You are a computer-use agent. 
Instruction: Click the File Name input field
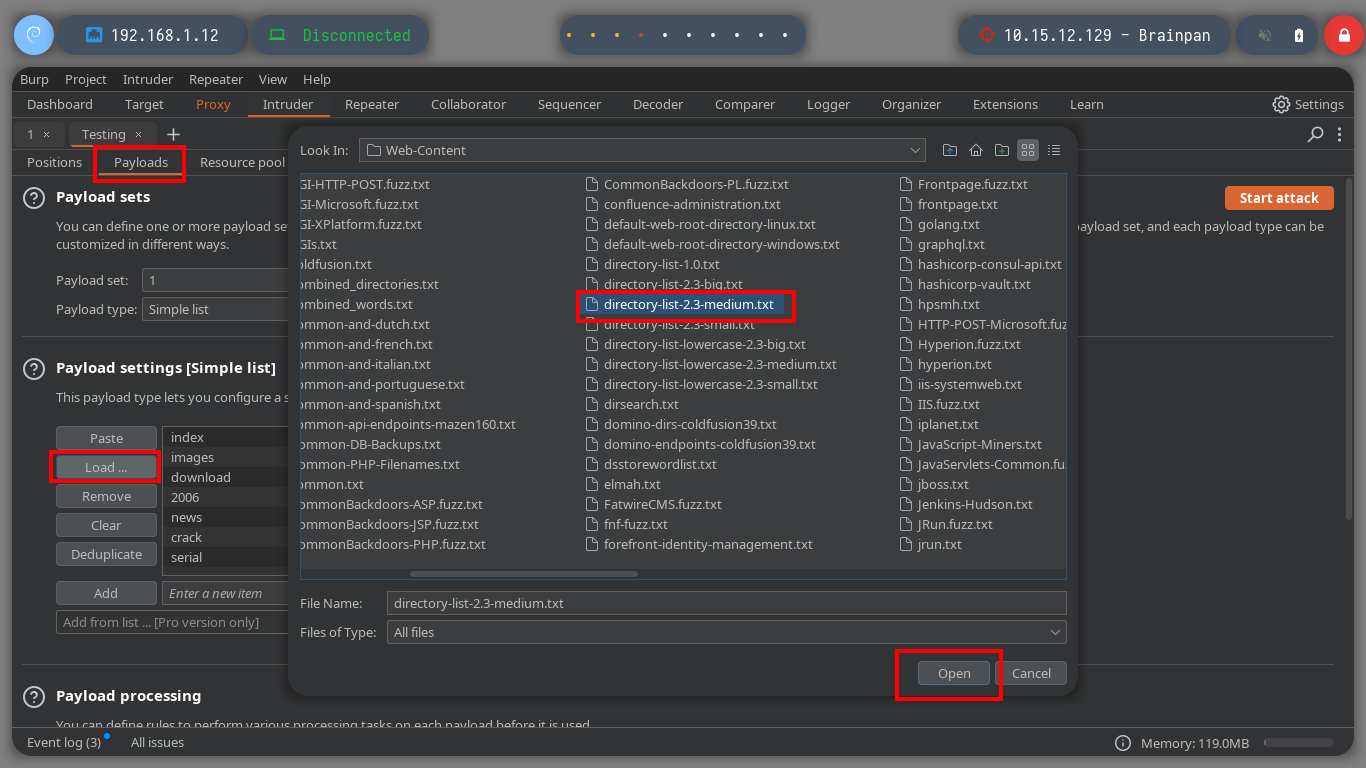(726, 603)
